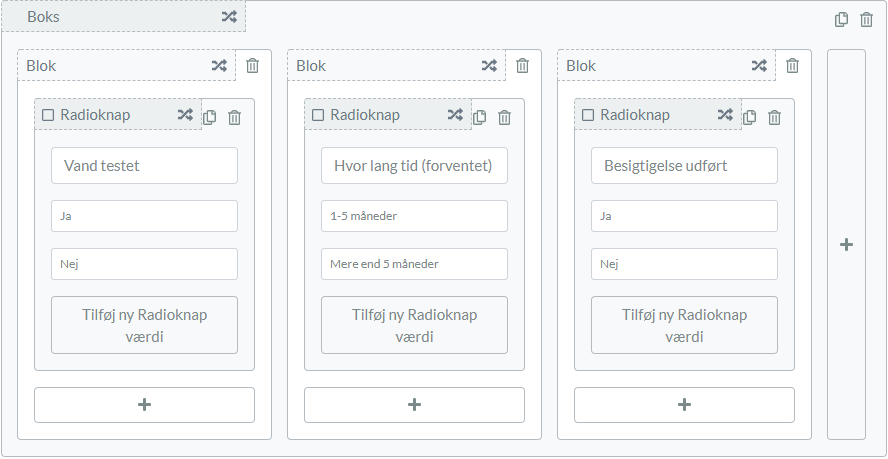
Task: Delete the first Blok
Action: [x=252, y=66]
